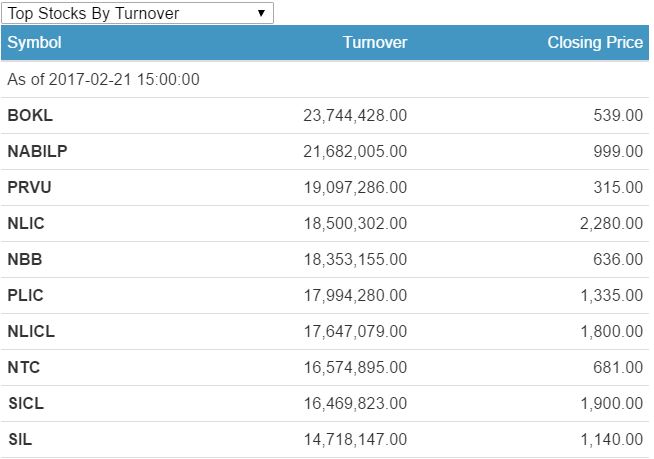Select the NLIC stock symbol
The image size is (654, 459).
(x=26, y=223)
